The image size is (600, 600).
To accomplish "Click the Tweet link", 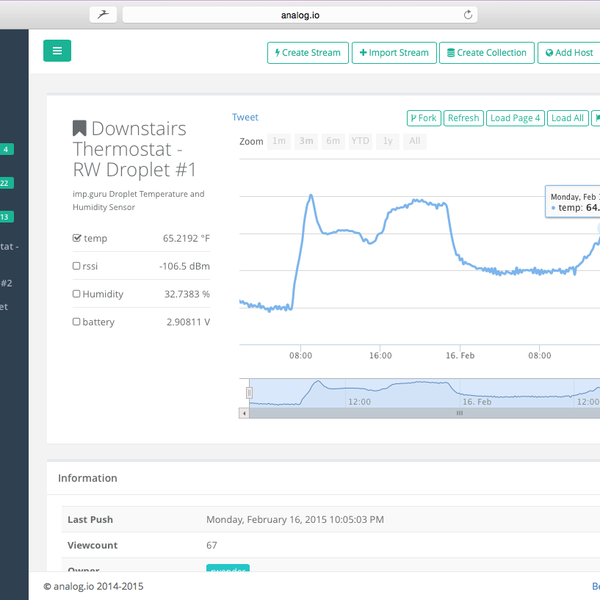I will click(x=245, y=118).
